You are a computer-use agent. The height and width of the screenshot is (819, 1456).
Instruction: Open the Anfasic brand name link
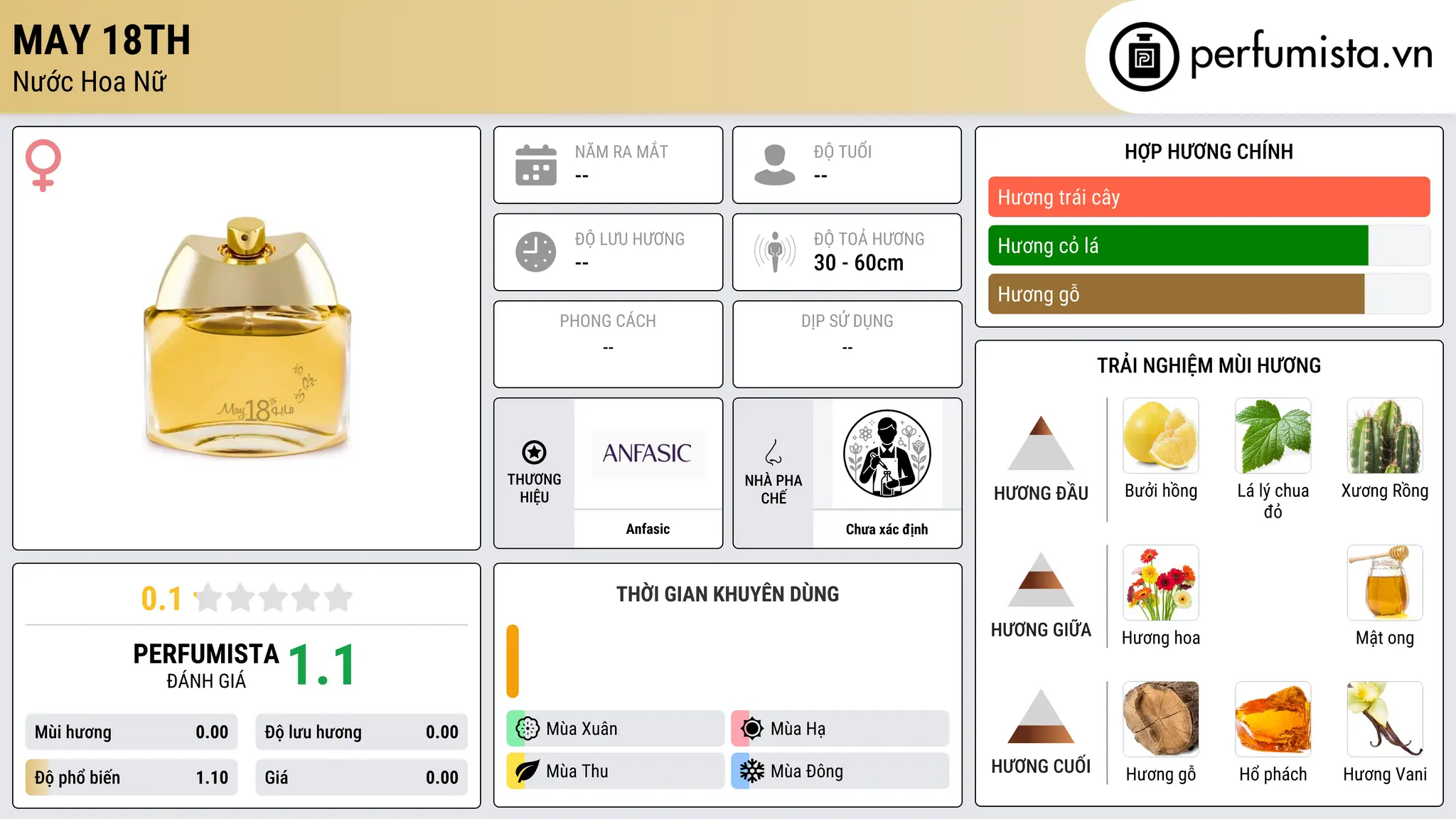tap(648, 529)
